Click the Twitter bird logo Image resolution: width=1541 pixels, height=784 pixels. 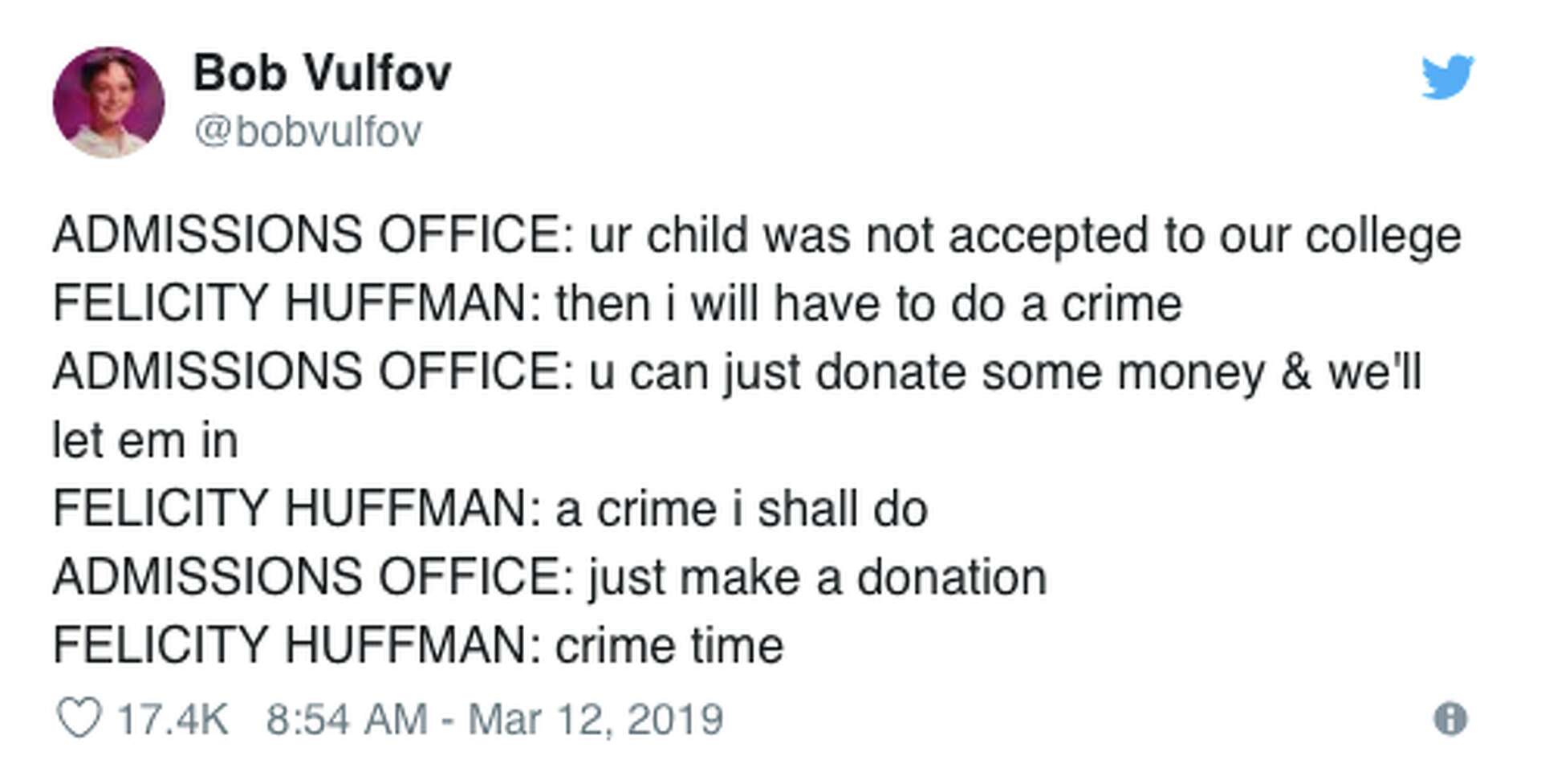pos(1447,77)
